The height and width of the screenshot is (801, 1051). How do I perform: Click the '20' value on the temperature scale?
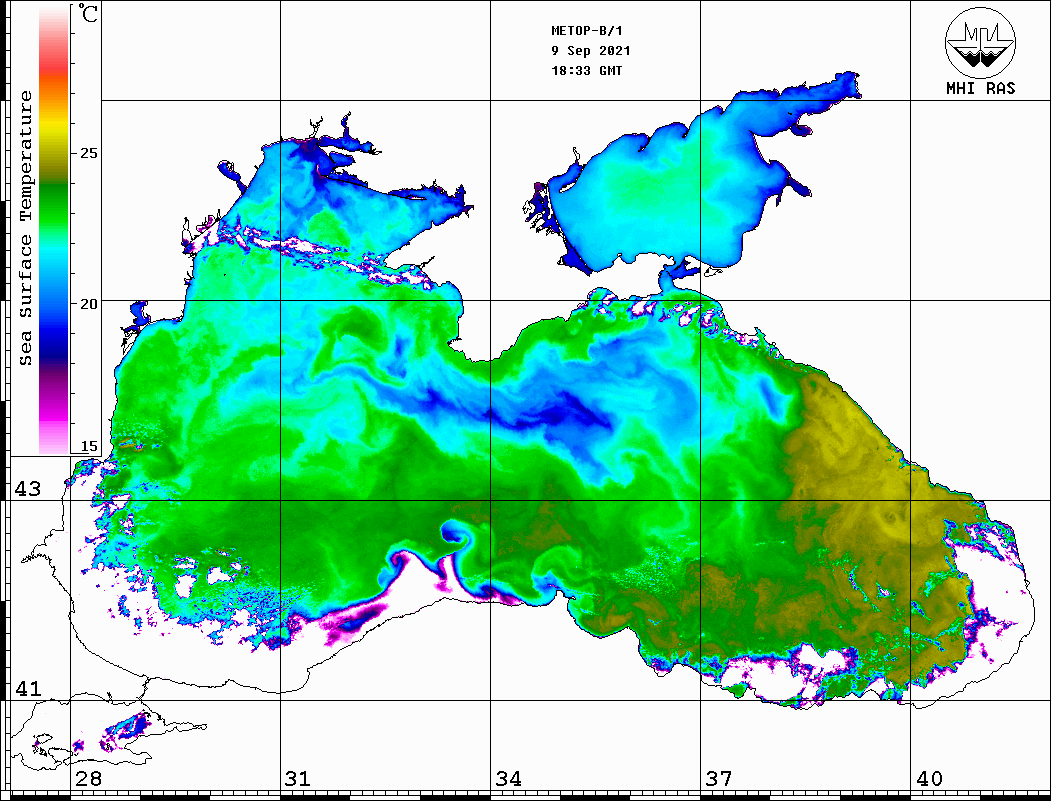[89, 304]
